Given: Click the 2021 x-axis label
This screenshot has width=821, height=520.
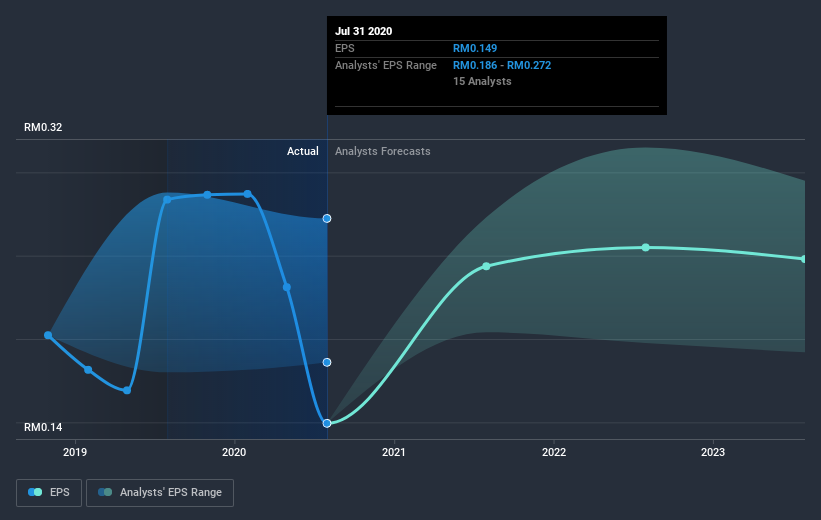Looking at the screenshot, I should (394, 452).
